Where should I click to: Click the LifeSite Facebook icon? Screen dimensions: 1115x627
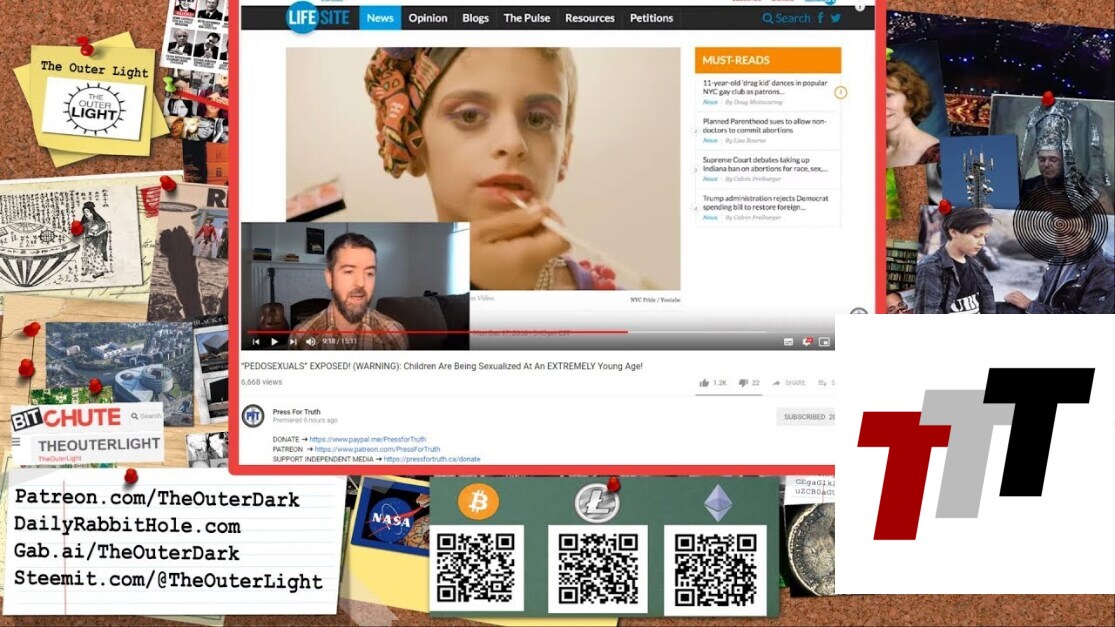(821, 18)
